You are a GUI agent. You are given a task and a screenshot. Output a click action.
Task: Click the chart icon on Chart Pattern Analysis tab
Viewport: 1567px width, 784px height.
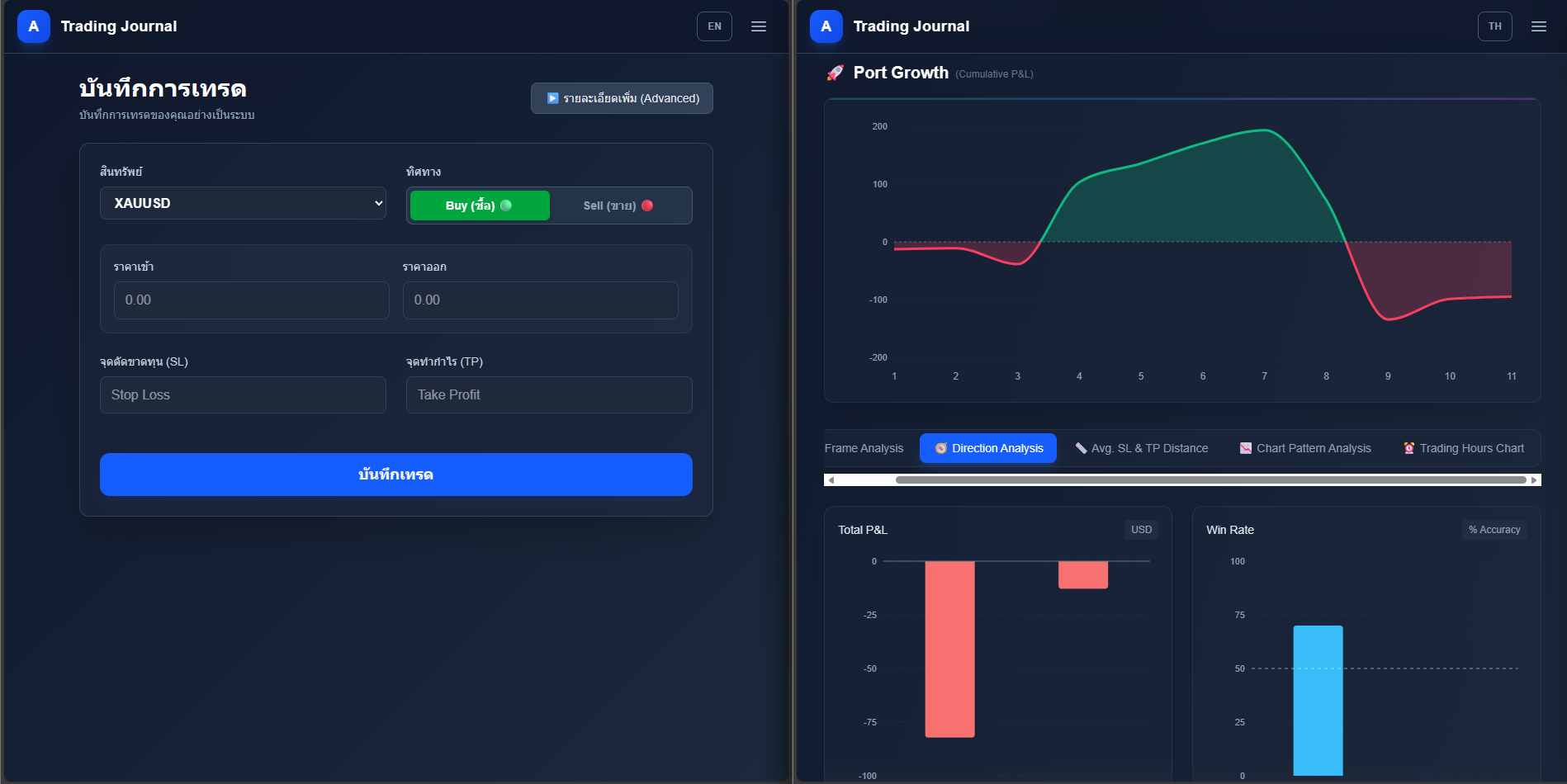click(1244, 447)
